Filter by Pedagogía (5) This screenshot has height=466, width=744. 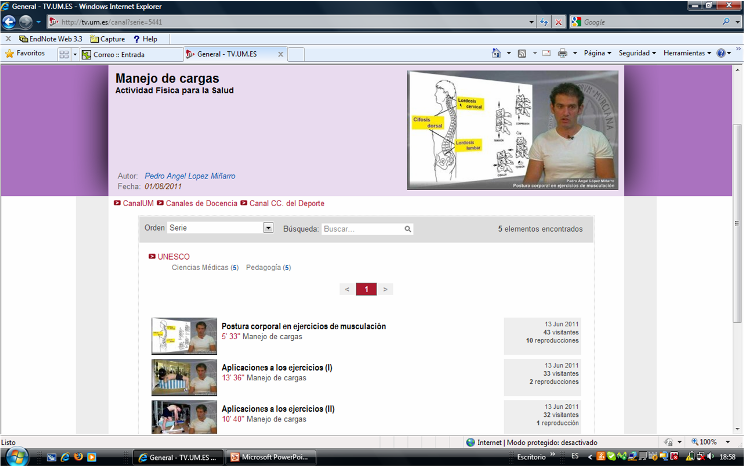[x=269, y=268]
